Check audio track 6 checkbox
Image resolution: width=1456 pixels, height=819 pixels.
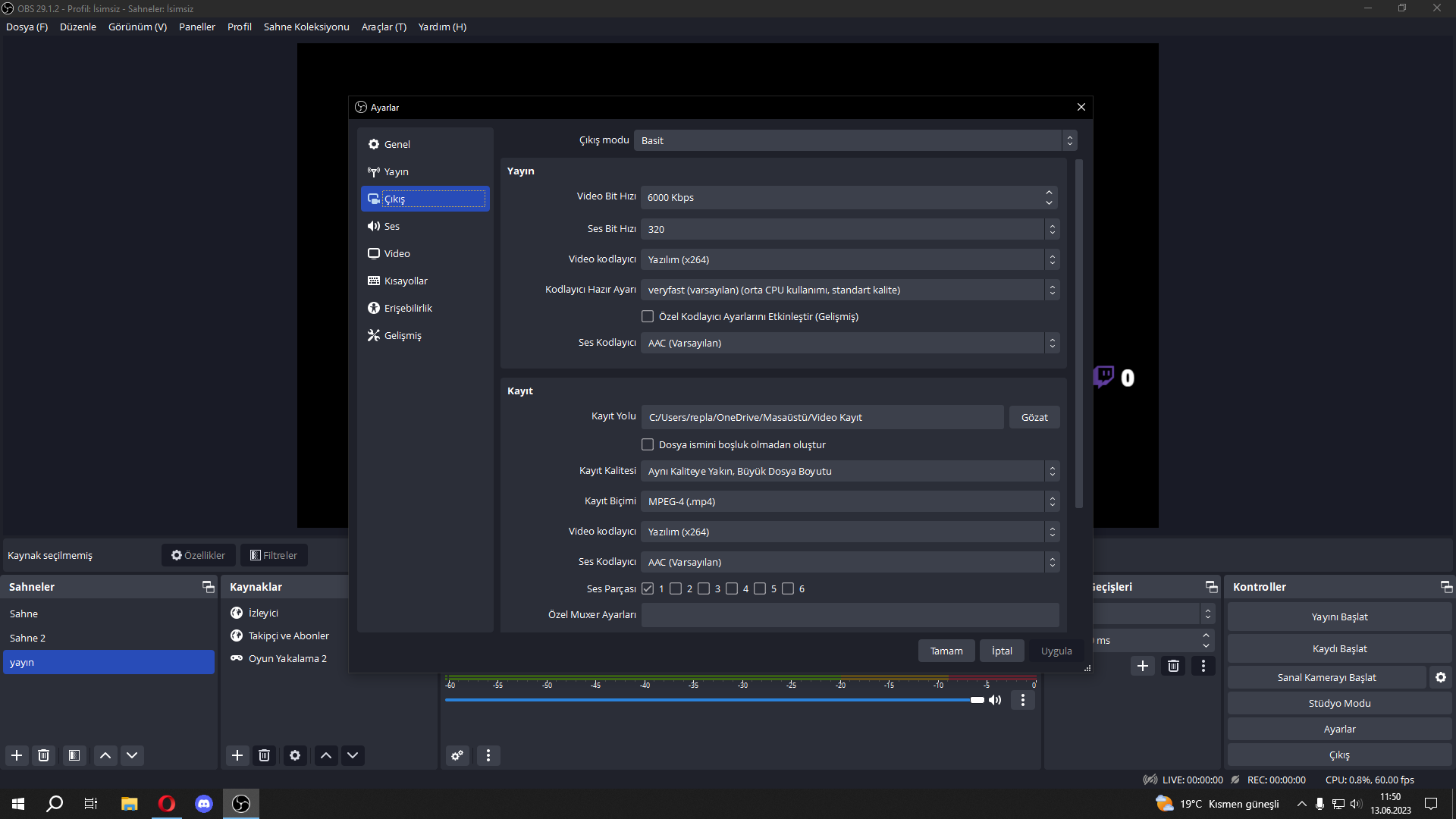[788, 588]
